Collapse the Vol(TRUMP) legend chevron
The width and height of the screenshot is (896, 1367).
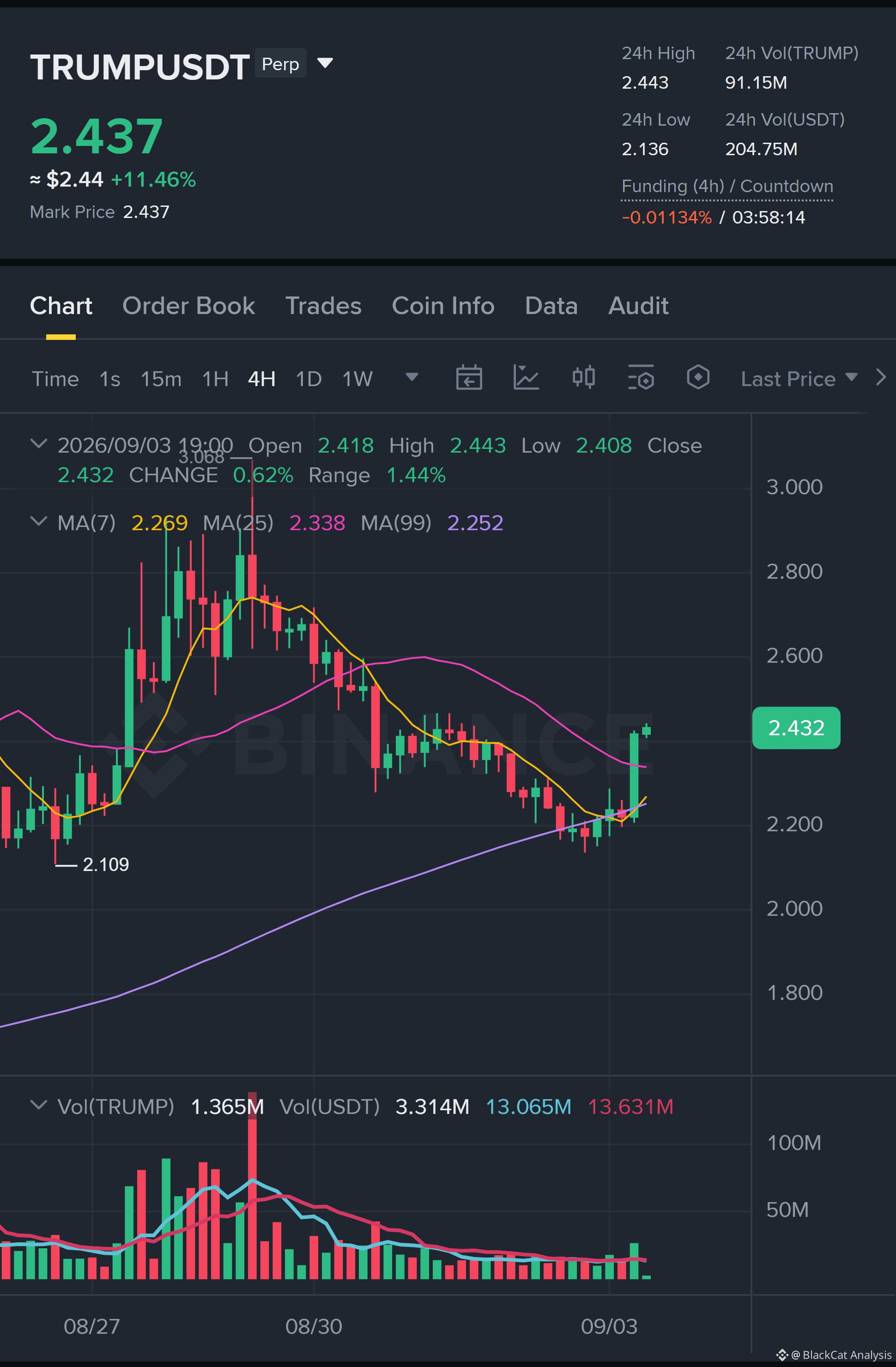38,1105
